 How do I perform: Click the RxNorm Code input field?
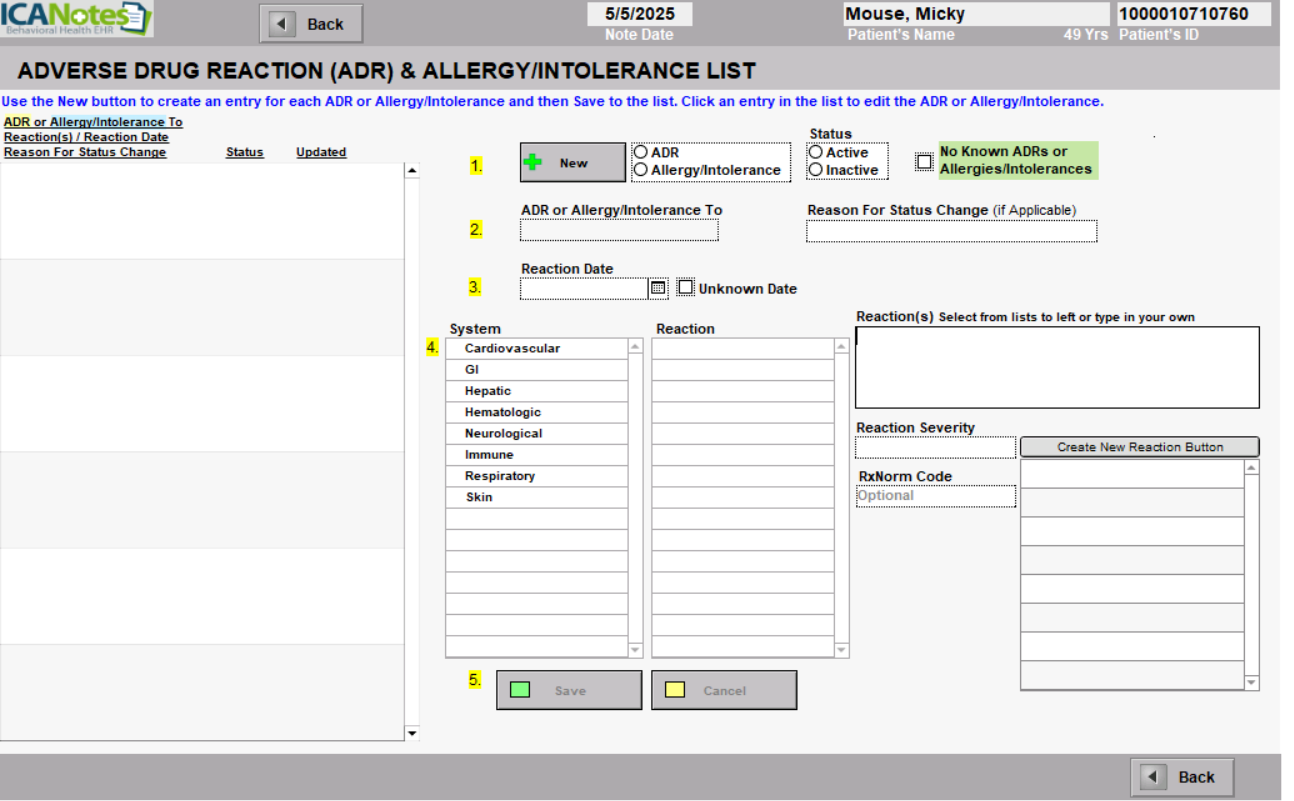935,496
